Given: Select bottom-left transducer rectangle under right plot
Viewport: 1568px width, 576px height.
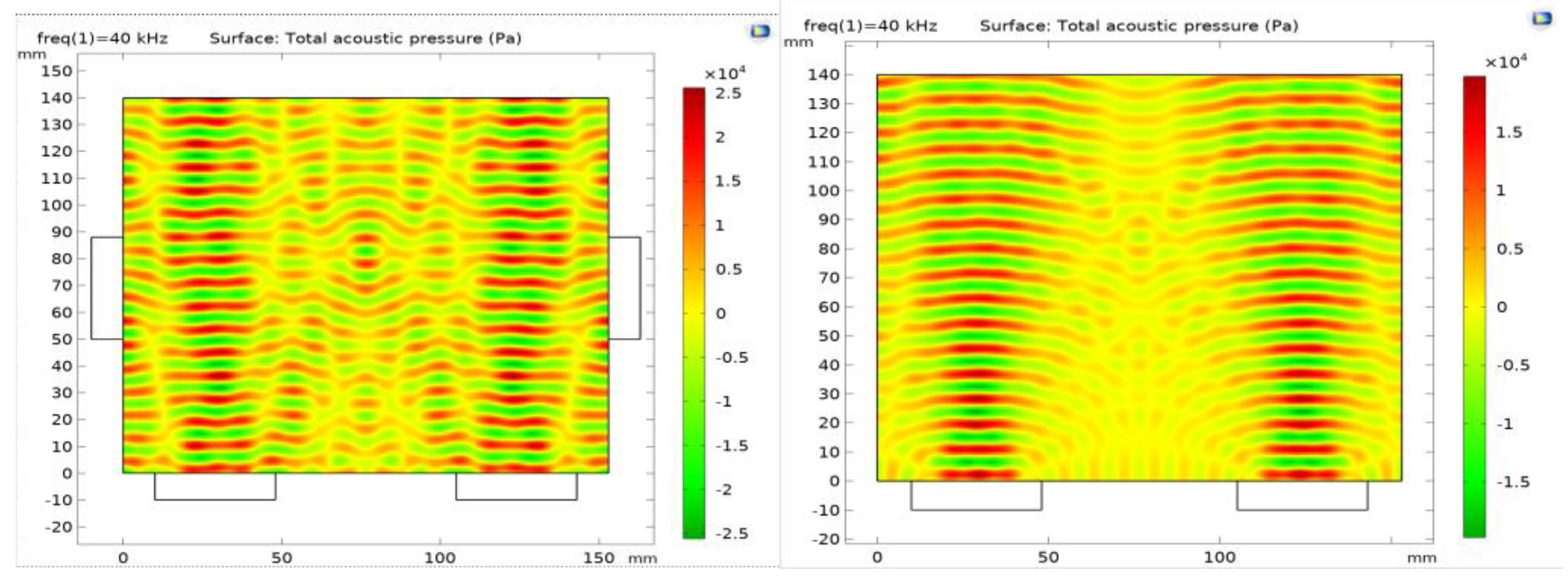Looking at the screenshot, I should (x=976, y=496).
